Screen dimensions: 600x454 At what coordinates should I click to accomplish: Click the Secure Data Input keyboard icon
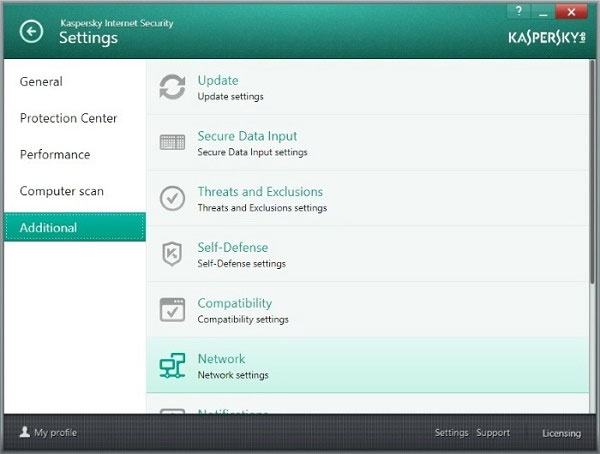[172, 142]
